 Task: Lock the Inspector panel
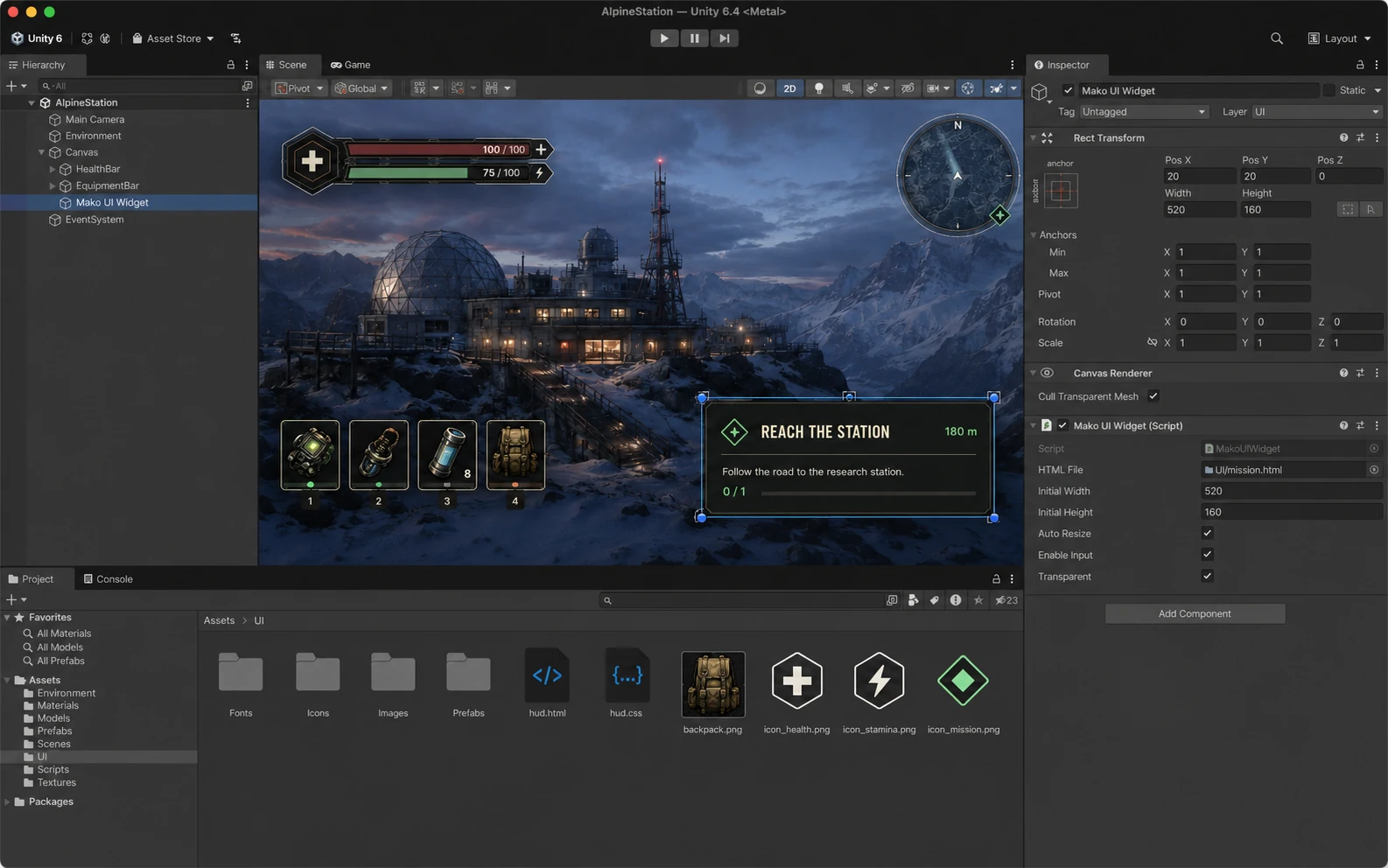pyautogui.click(x=1360, y=65)
